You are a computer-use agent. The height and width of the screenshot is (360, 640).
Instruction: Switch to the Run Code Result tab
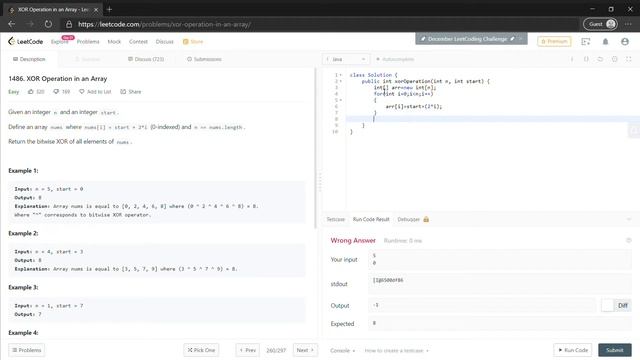click(x=371, y=220)
